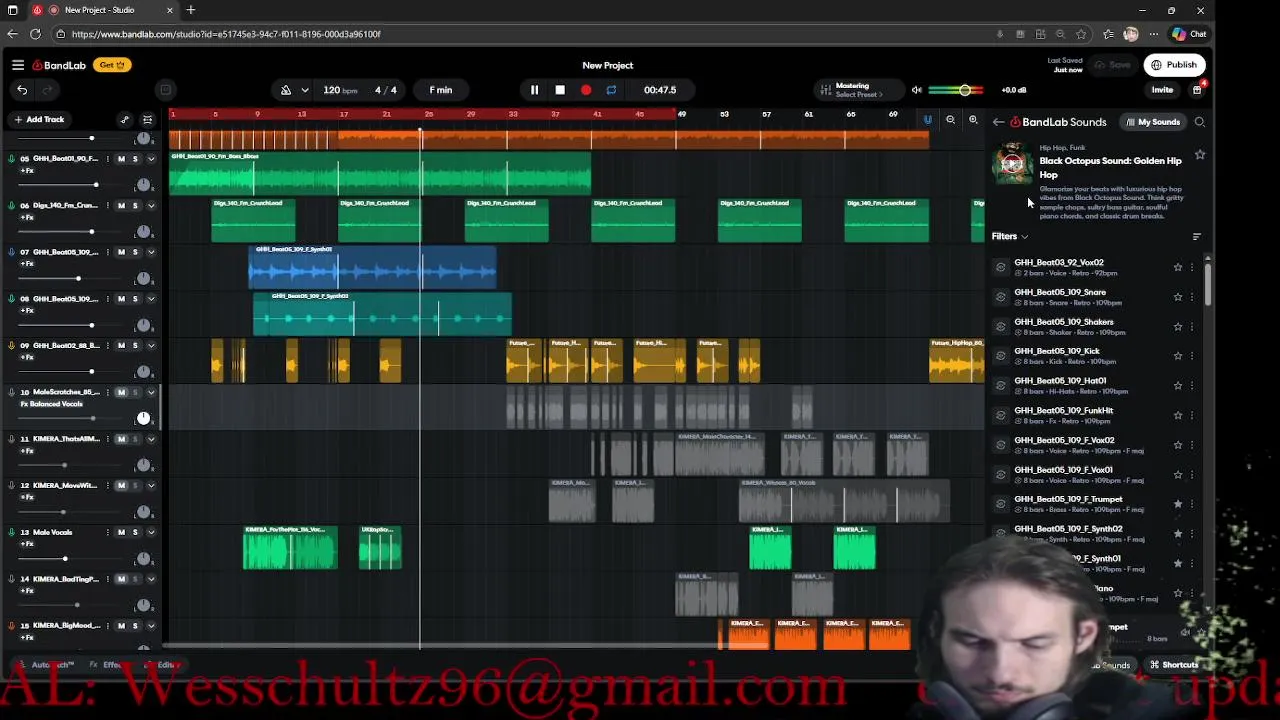Viewport: 1280px width, 720px height.
Task: Change the F min key selector
Action: (441, 90)
